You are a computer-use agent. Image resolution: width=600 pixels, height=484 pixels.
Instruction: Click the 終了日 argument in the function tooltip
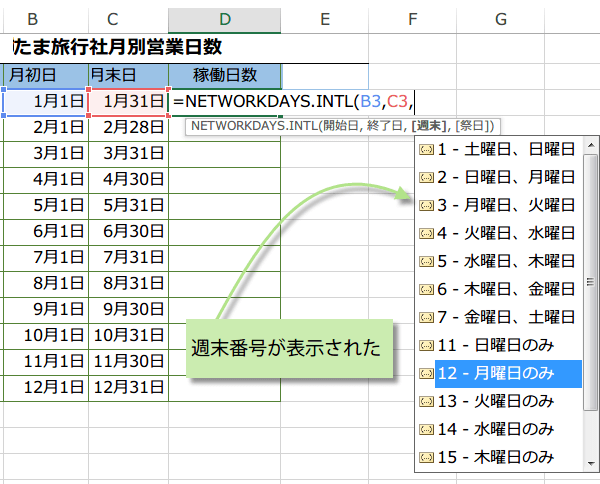[x=385, y=126]
